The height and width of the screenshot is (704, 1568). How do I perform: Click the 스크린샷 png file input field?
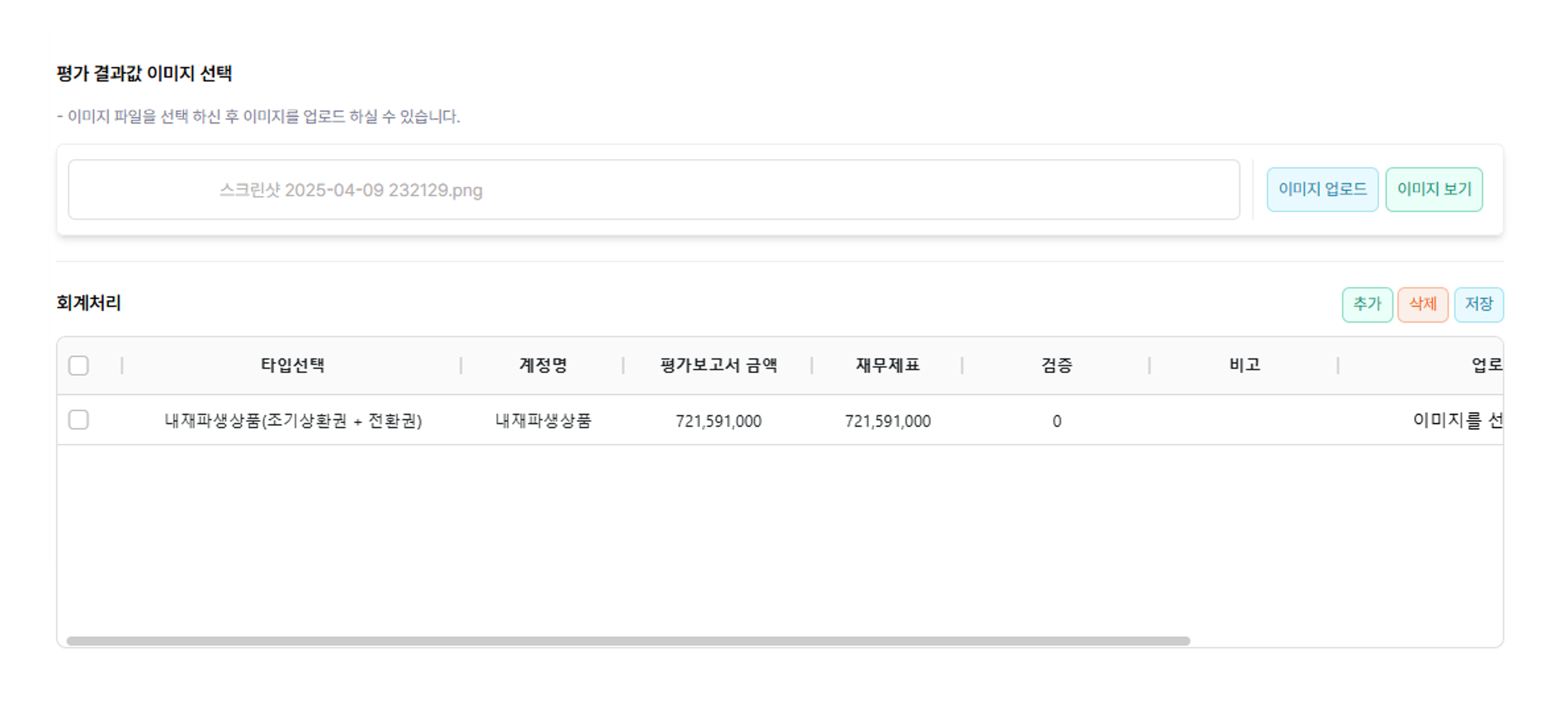[653, 190]
